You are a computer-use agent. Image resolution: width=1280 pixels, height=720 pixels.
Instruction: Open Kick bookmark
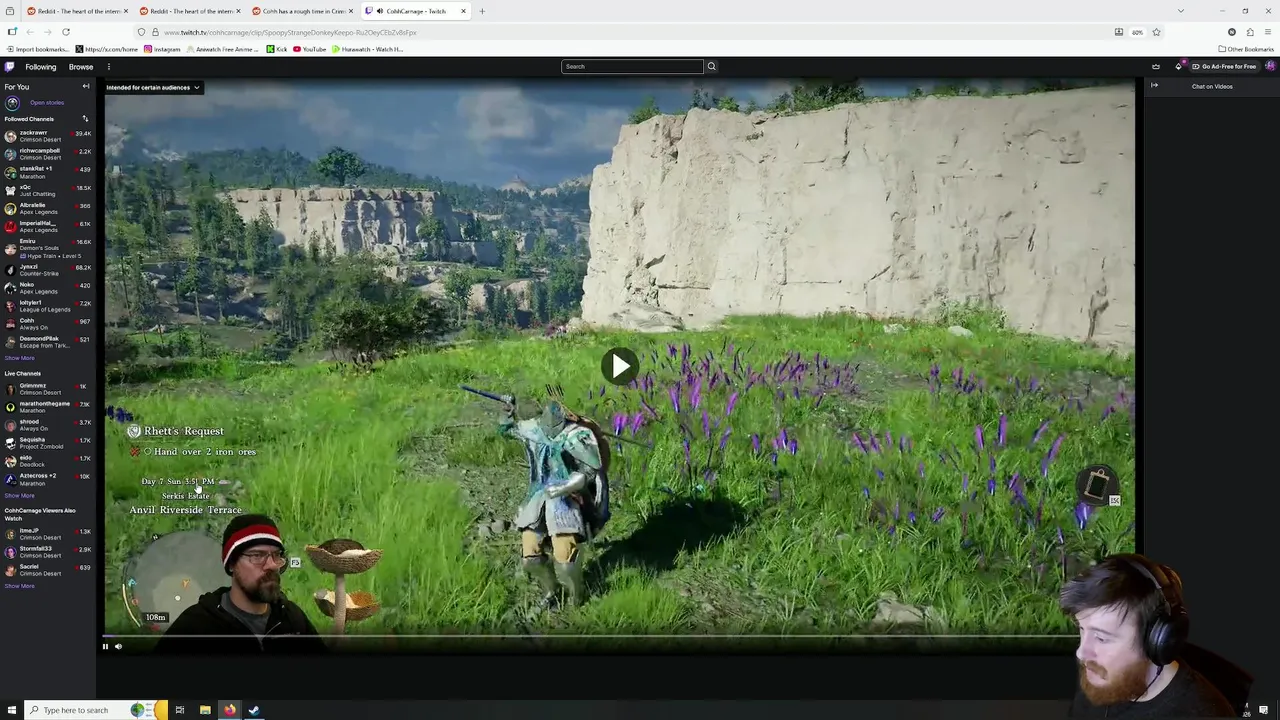pos(277,49)
